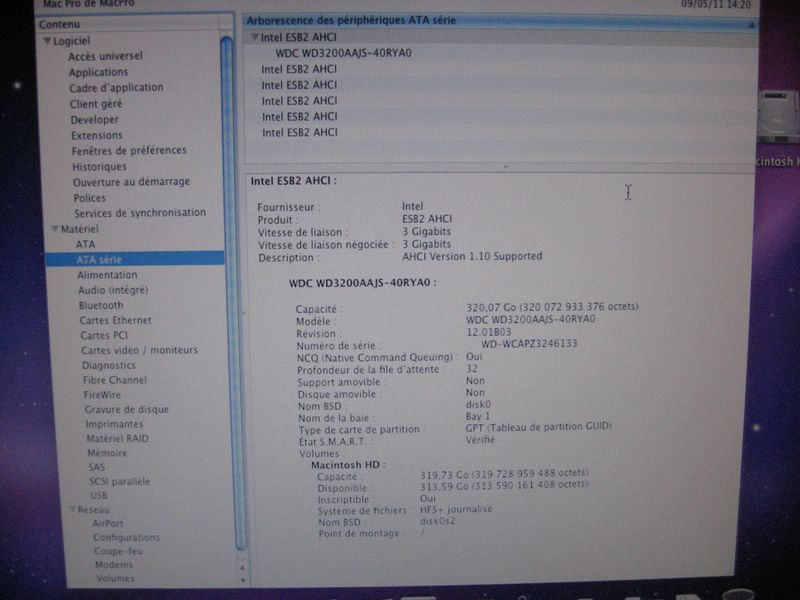This screenshot has height=600, width=800.
Task: Select Ouverture au démarrage
Action: 132,182
